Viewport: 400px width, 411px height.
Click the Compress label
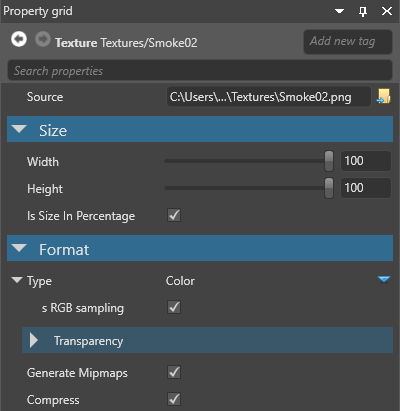click(53, 400)
